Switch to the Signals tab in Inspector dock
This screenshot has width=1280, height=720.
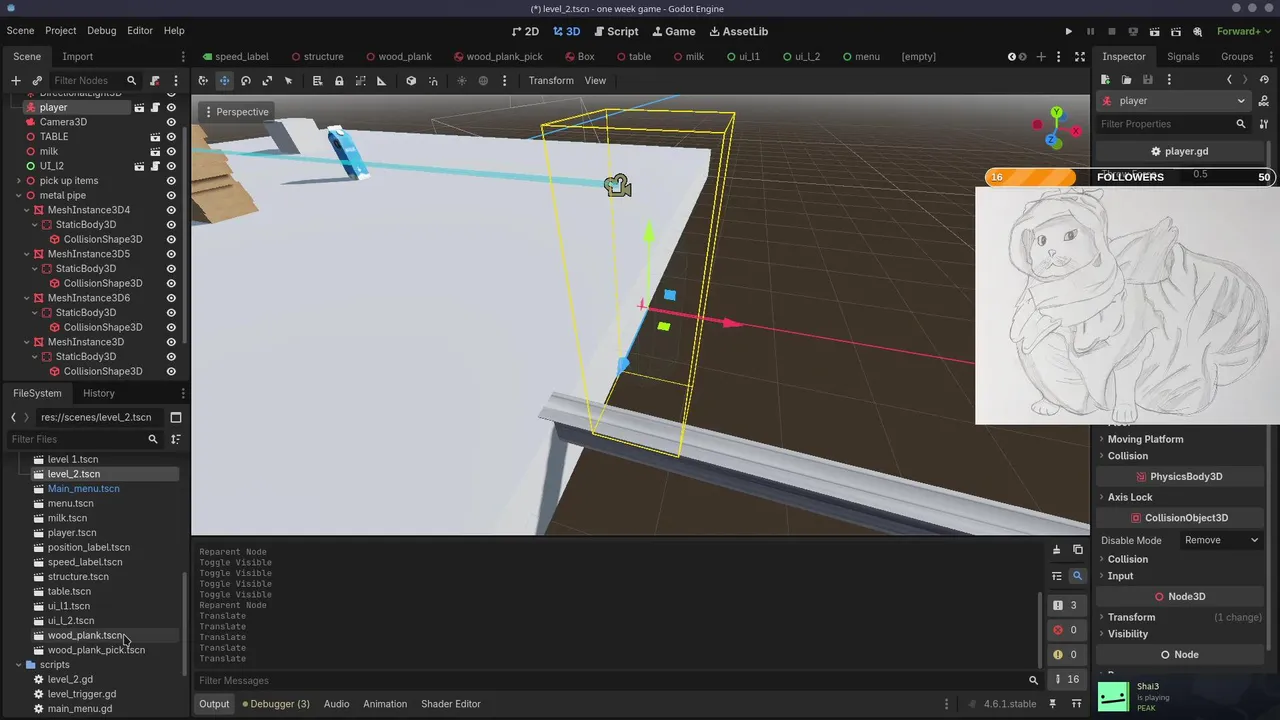(x=1183, y=57)
